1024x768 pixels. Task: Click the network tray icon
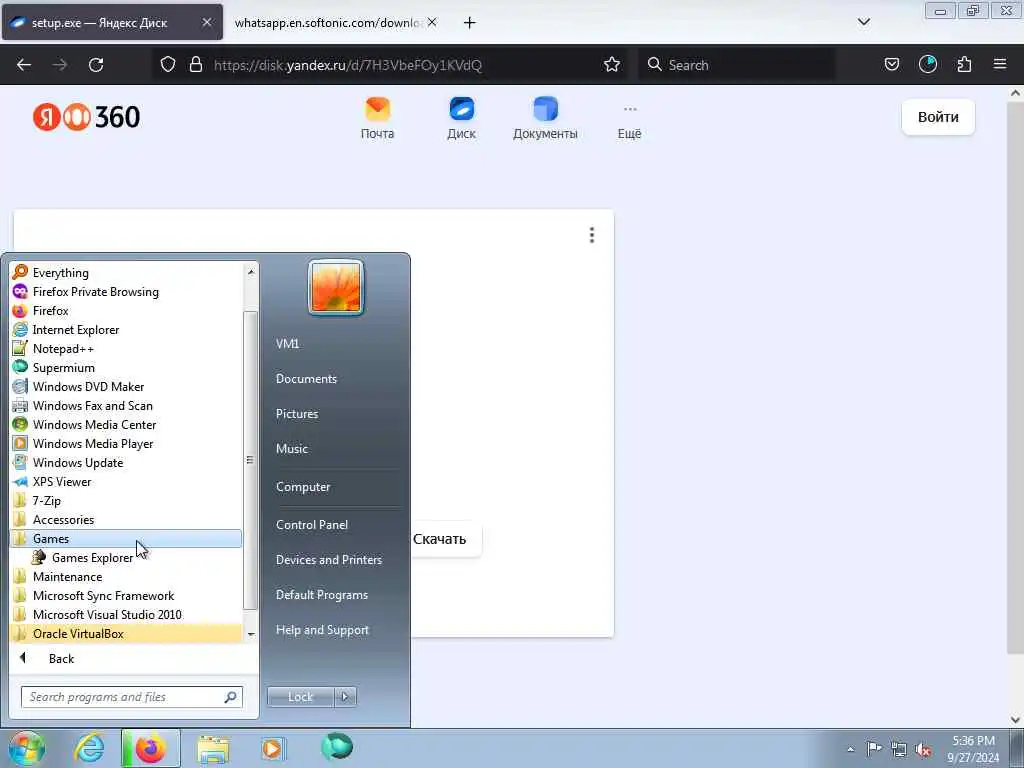click(x=899, y=749)
